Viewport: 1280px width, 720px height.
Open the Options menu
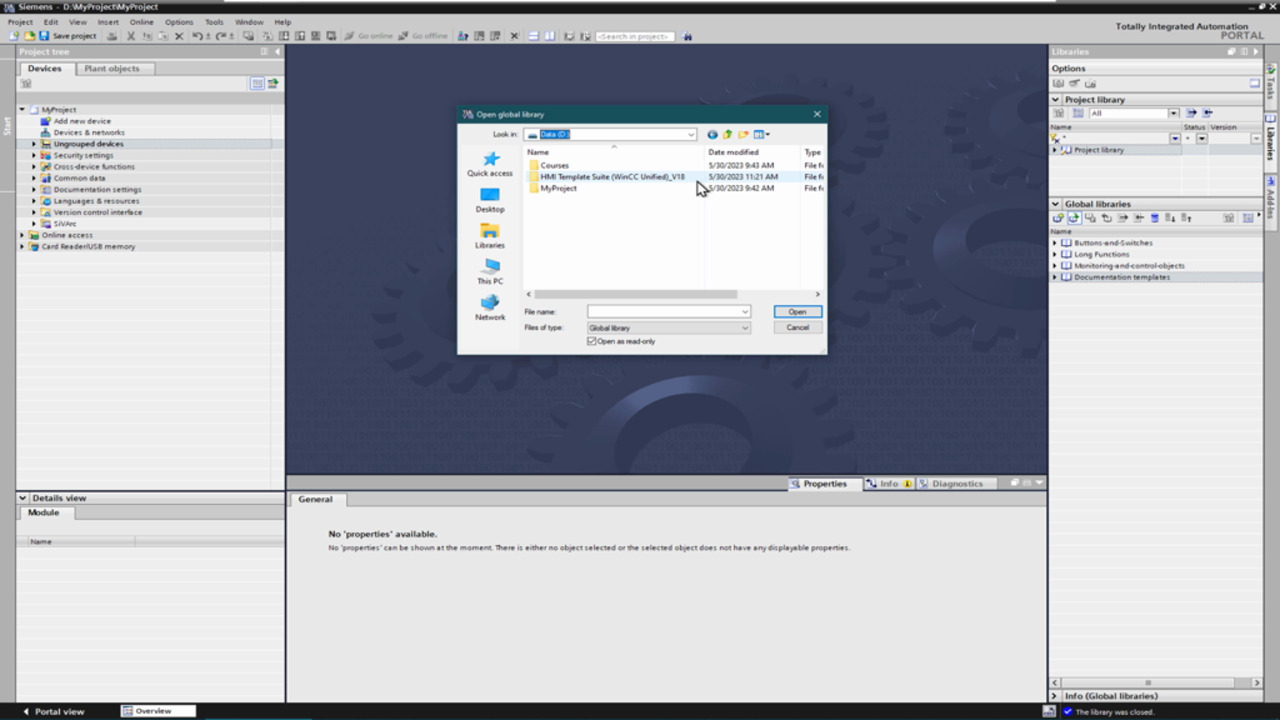[x=179, y=22]
